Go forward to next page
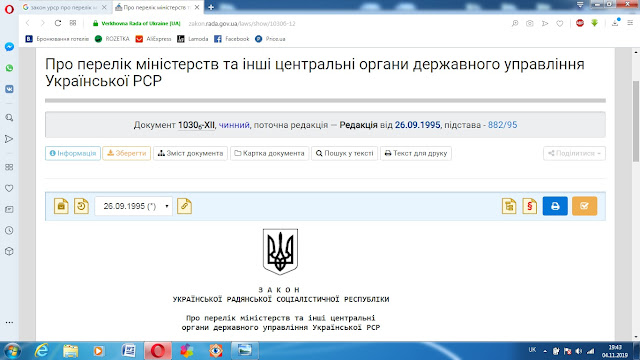The image size is (640, 360). [x=42, y=23]
